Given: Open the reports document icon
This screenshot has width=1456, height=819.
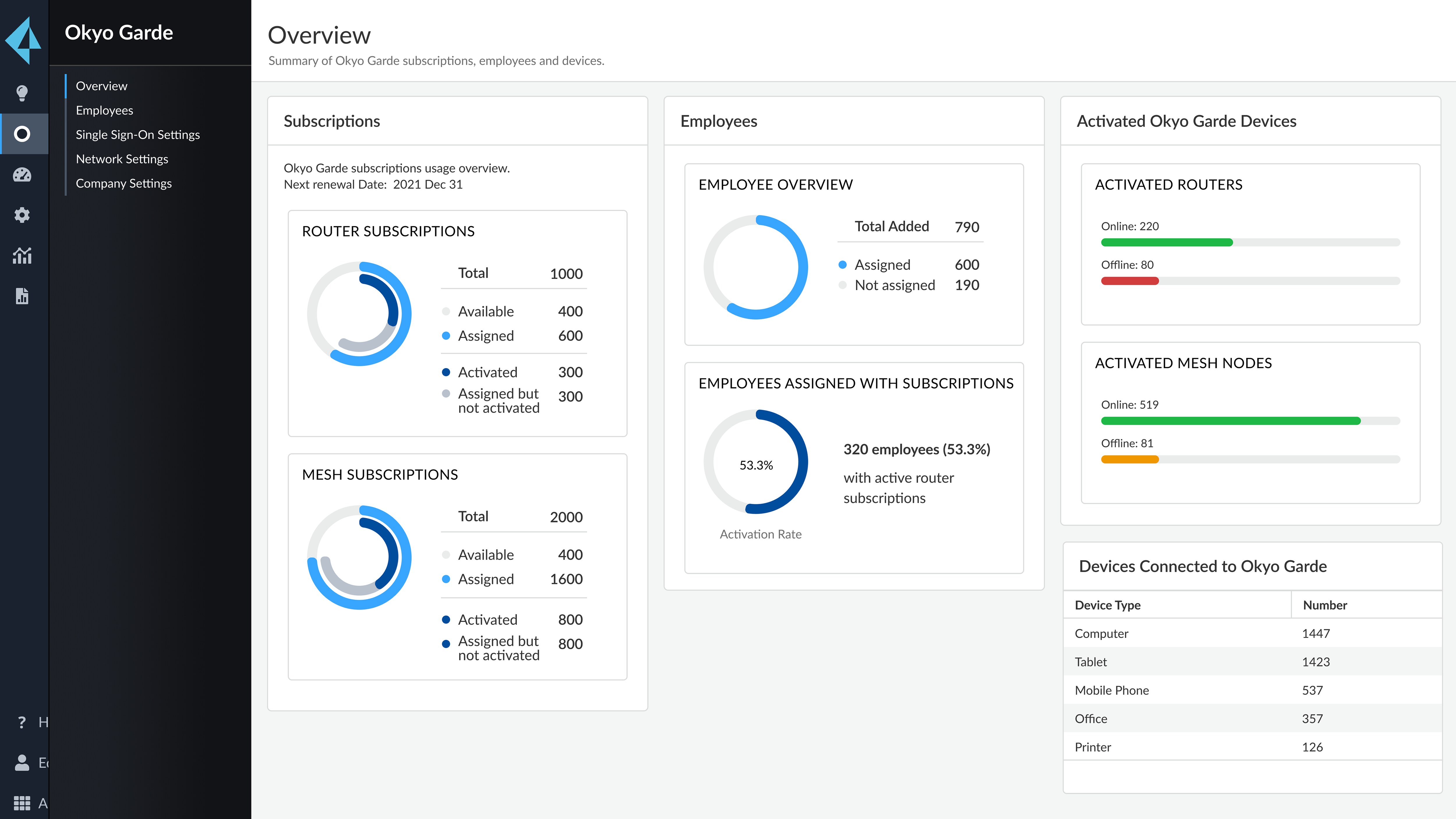Looking at the screenshot, I should 22,296.
